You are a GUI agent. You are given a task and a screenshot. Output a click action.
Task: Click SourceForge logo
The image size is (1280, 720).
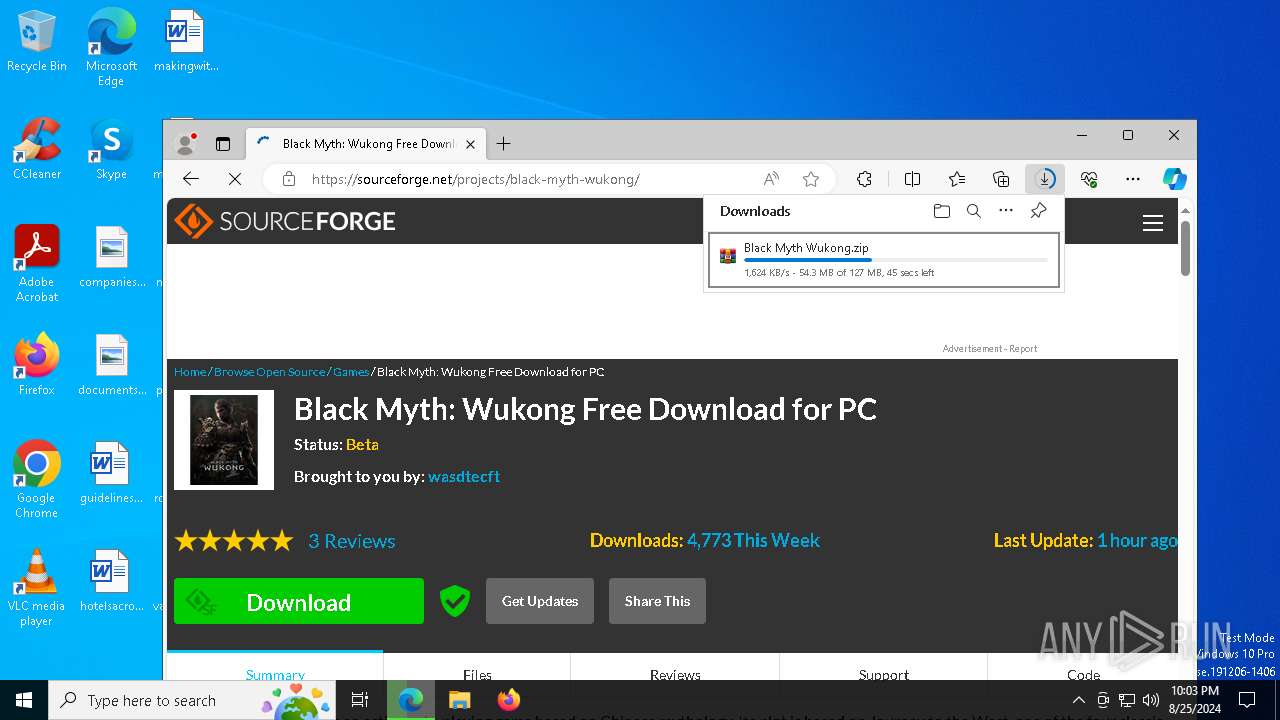[x=286, y=221]
